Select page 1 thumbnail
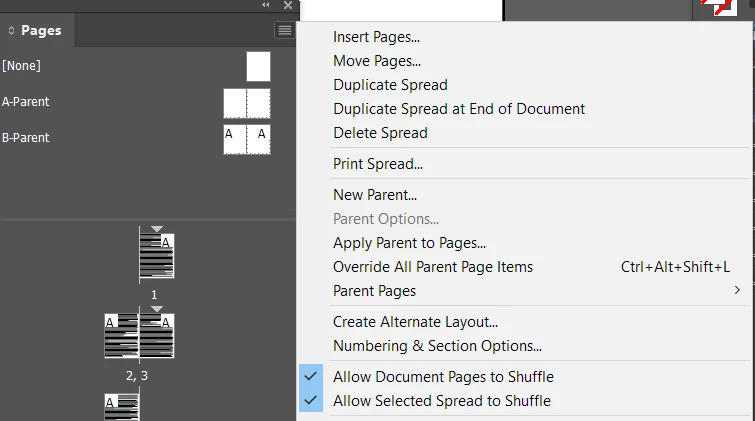Viewport: 755px width, 421px height. pos(157,256)
